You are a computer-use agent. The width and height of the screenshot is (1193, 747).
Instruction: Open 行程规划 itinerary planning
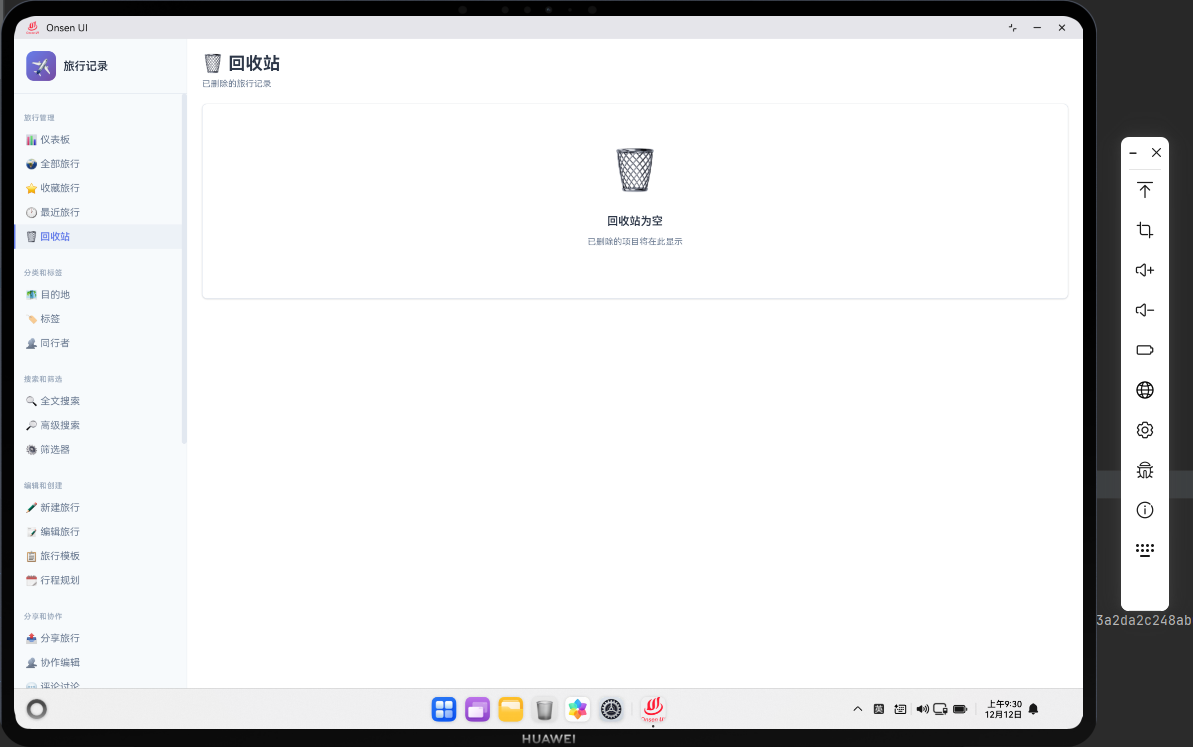coord(58,580)
